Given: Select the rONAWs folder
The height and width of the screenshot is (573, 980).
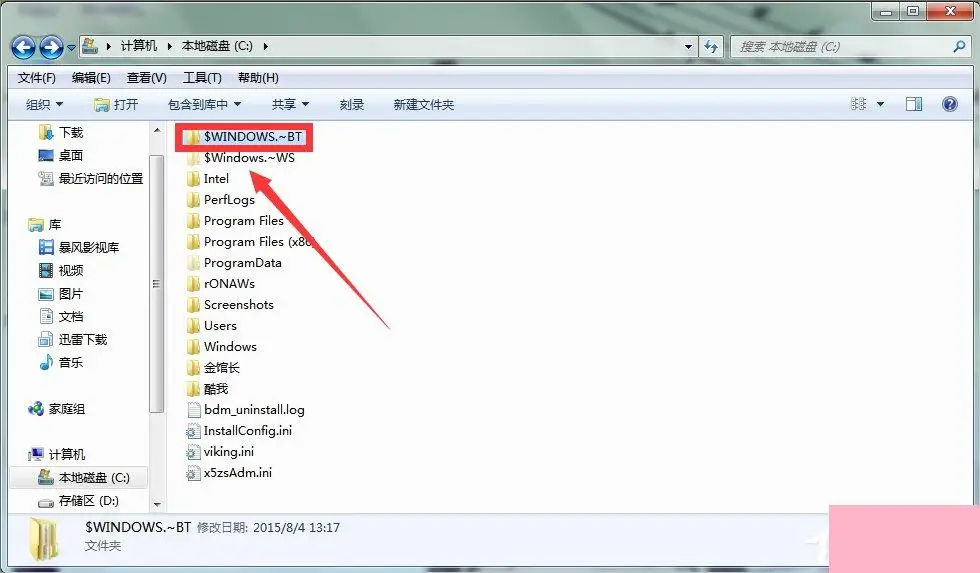Looking at the screenshot, I should (x=221, y=284).
